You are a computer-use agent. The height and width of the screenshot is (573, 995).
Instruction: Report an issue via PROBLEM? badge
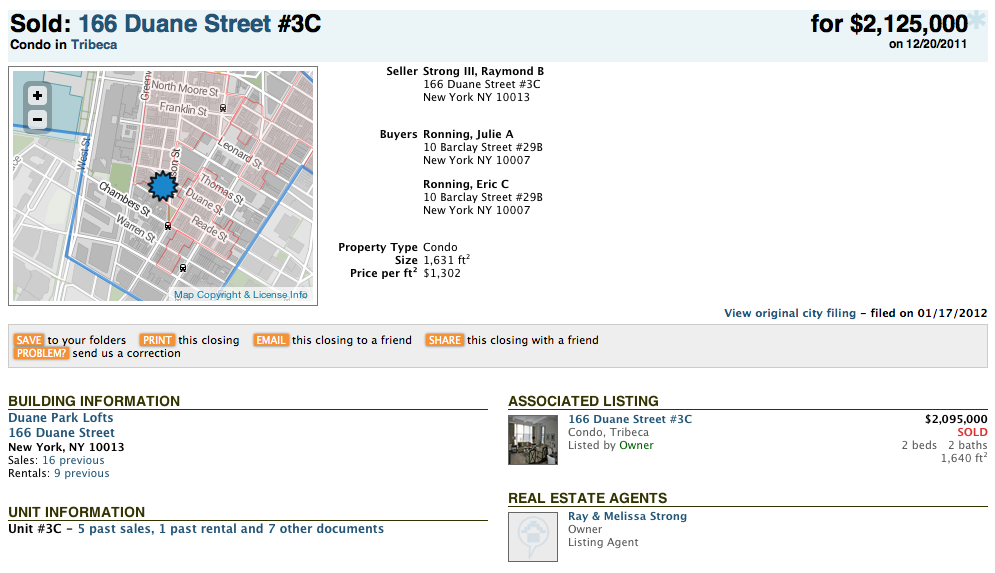pyautogui.click(x=41, y=353)
